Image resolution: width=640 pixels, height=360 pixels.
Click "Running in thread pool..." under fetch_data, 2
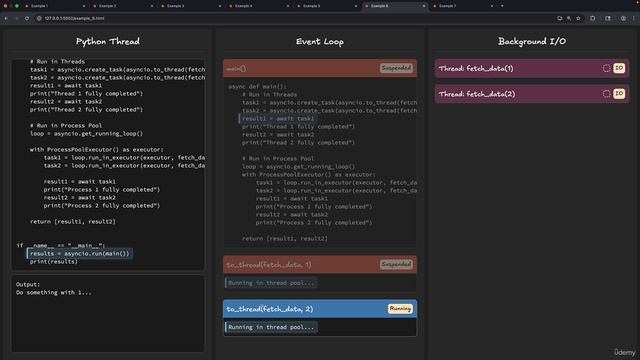tap(271, 327)
